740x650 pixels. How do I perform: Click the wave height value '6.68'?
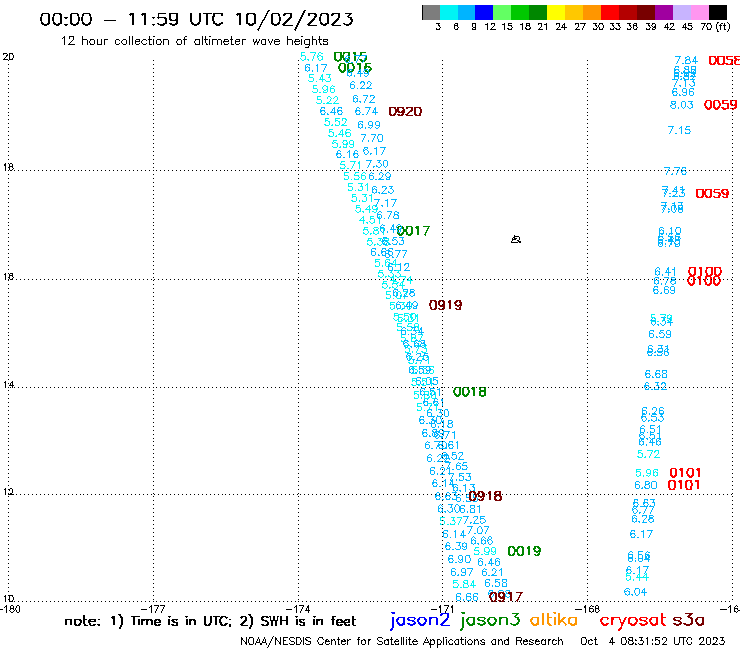click(x=656, y=374)
